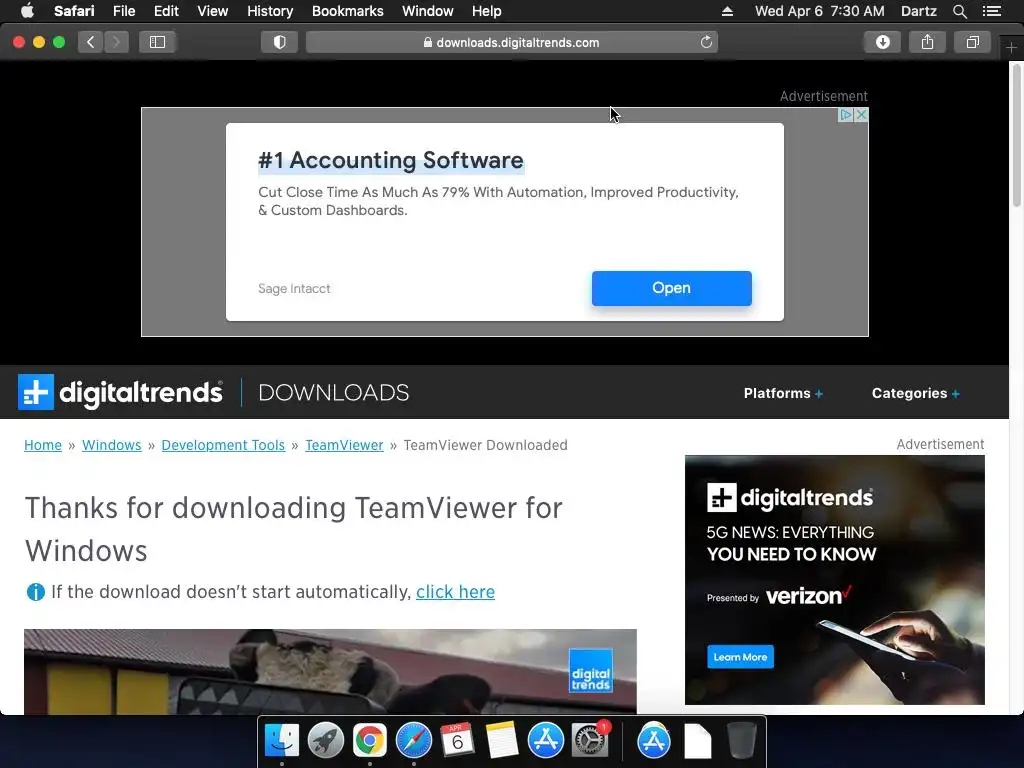Open the second App Store dock icon
The width and height of the screenshot is (1024, 768).
click(x=654, y=741)
